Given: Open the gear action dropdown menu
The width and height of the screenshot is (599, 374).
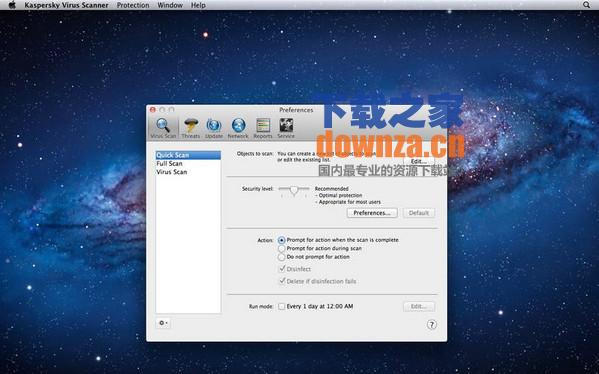Looking at the screenshot, I should coord(163,323).
